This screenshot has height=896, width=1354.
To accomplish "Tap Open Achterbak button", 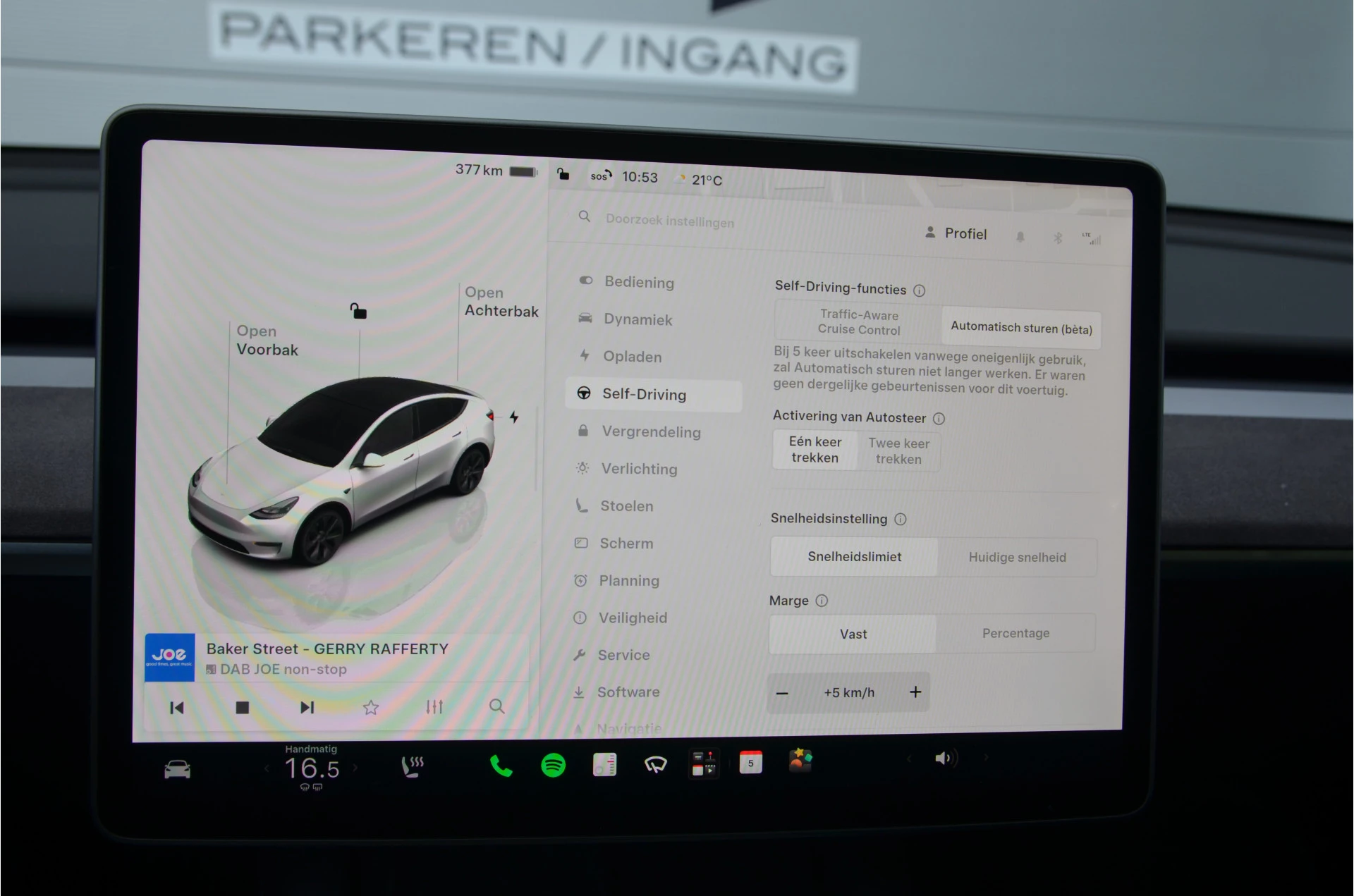I will pos(501,302).
